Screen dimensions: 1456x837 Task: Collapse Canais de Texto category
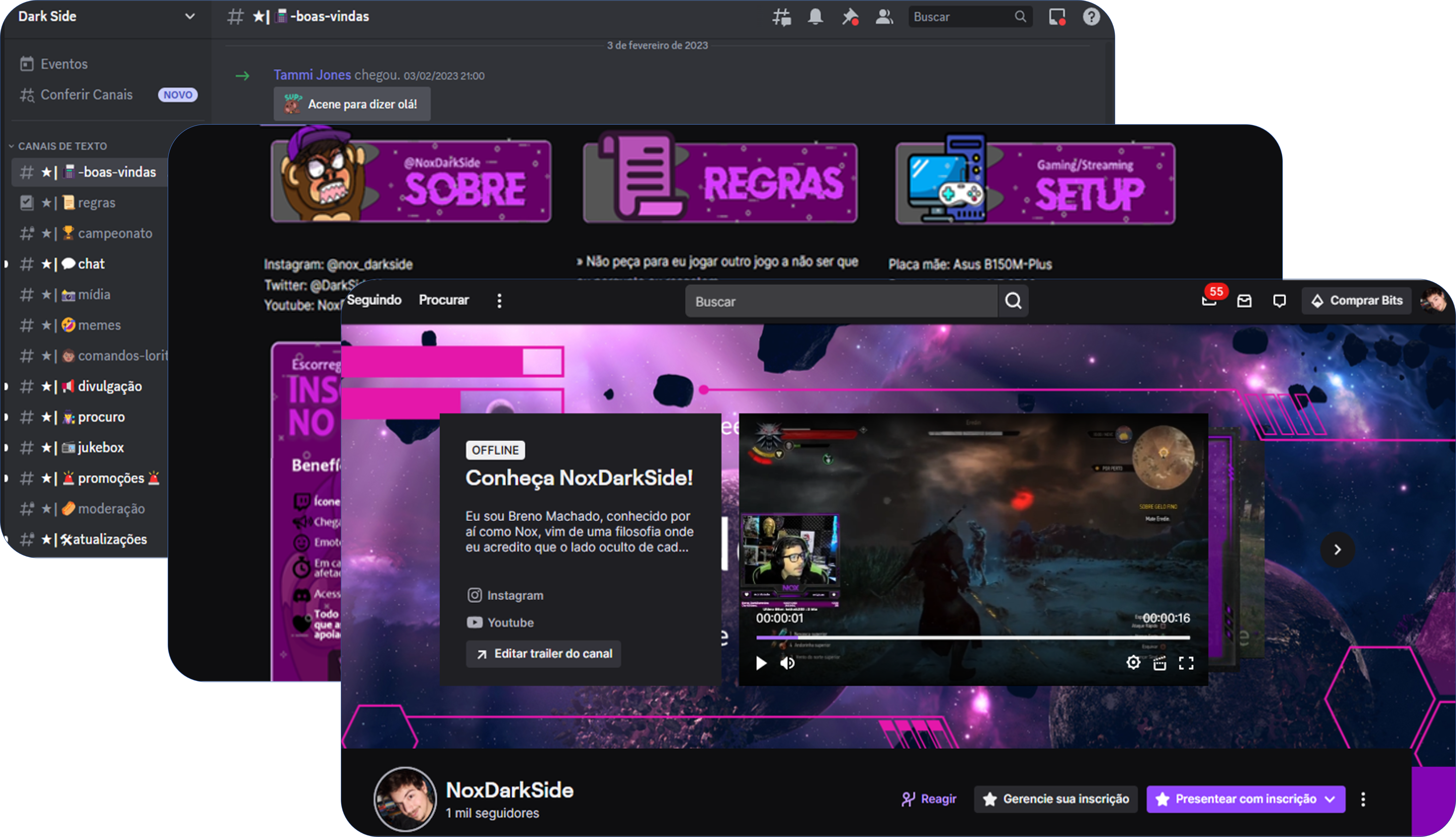(58, 146)
